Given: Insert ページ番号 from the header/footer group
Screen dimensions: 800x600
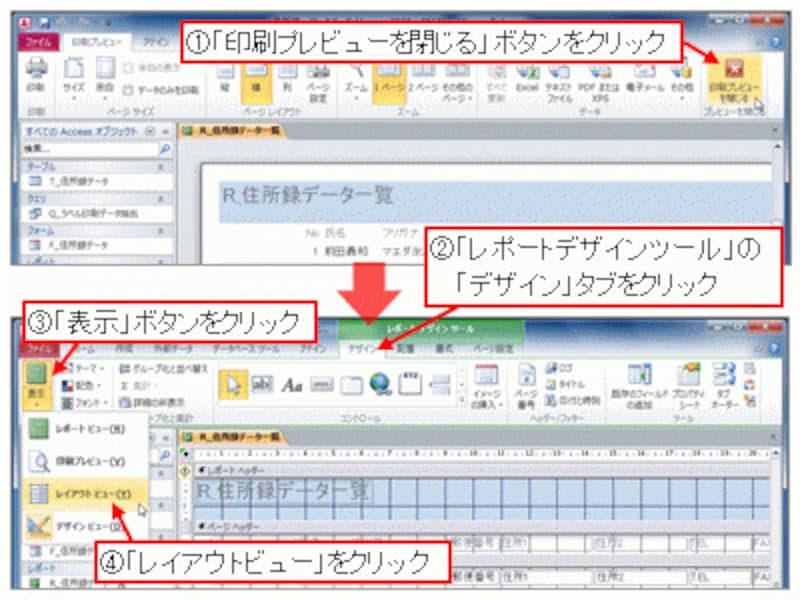Looking at the screenshot, I should [x=526, y=387].
